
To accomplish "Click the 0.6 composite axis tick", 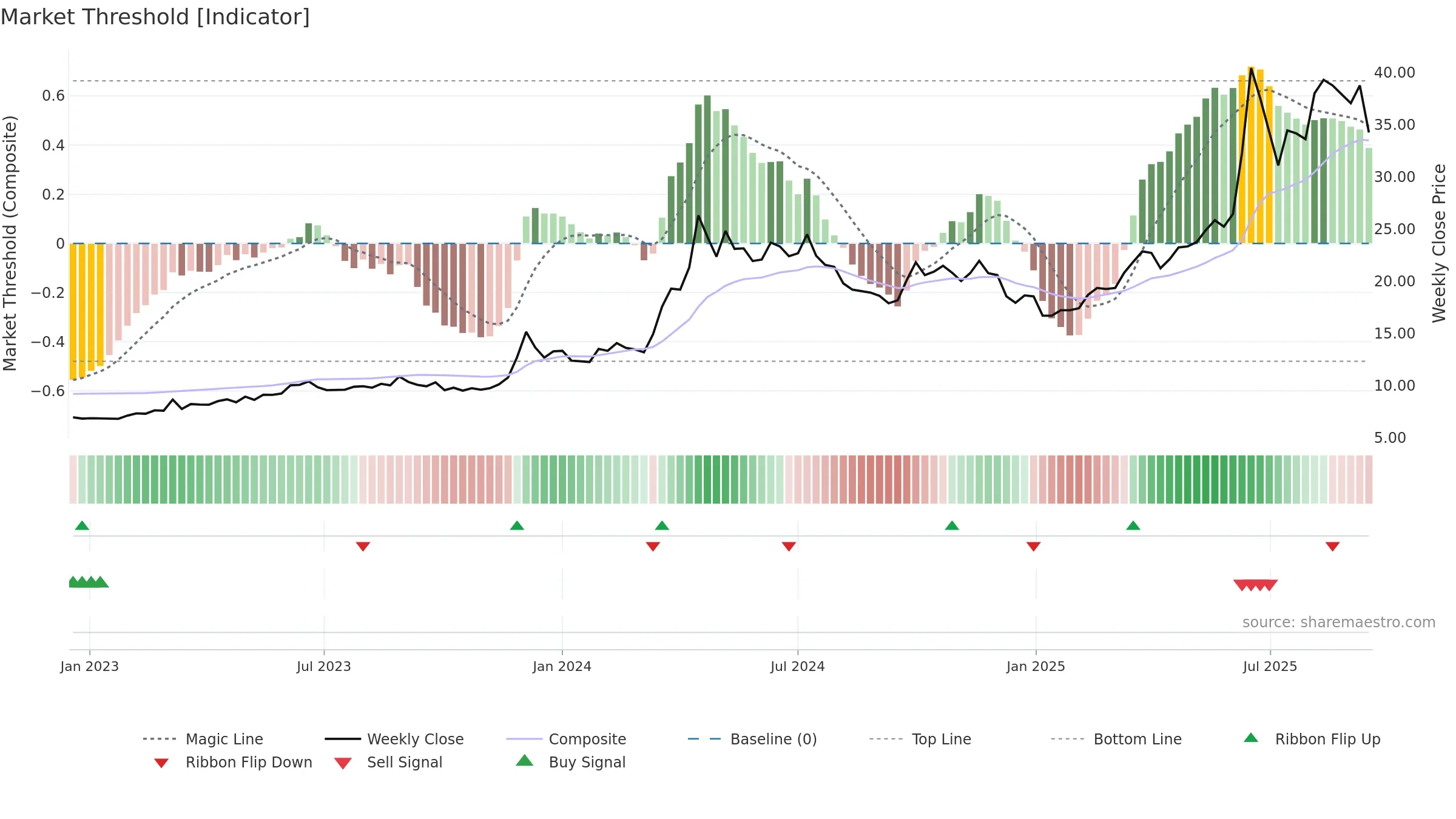I will click(x=53, y=95).
